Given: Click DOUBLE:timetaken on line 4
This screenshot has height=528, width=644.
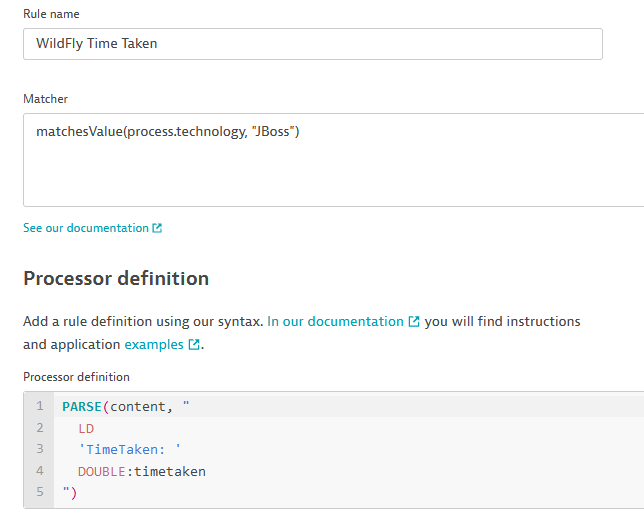Looking at the screenshot, I should coord(142,471).
